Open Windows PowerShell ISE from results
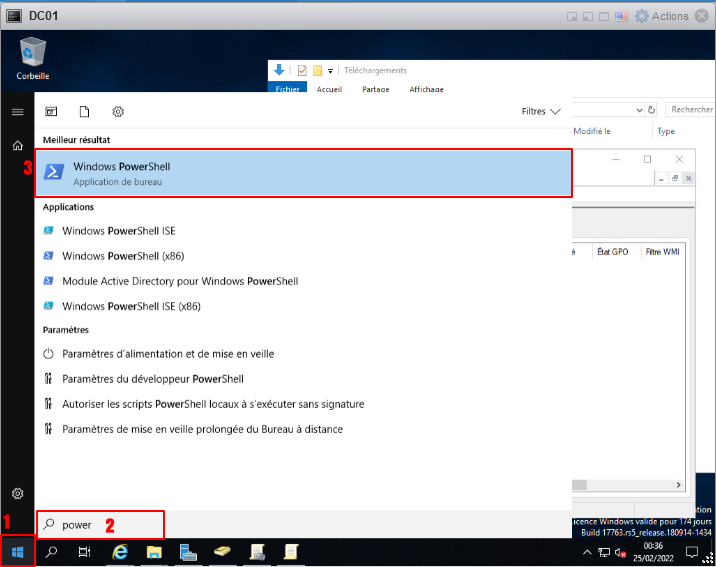Image resolution: width=716 pixels, height=567 pixels. point(118,230)
